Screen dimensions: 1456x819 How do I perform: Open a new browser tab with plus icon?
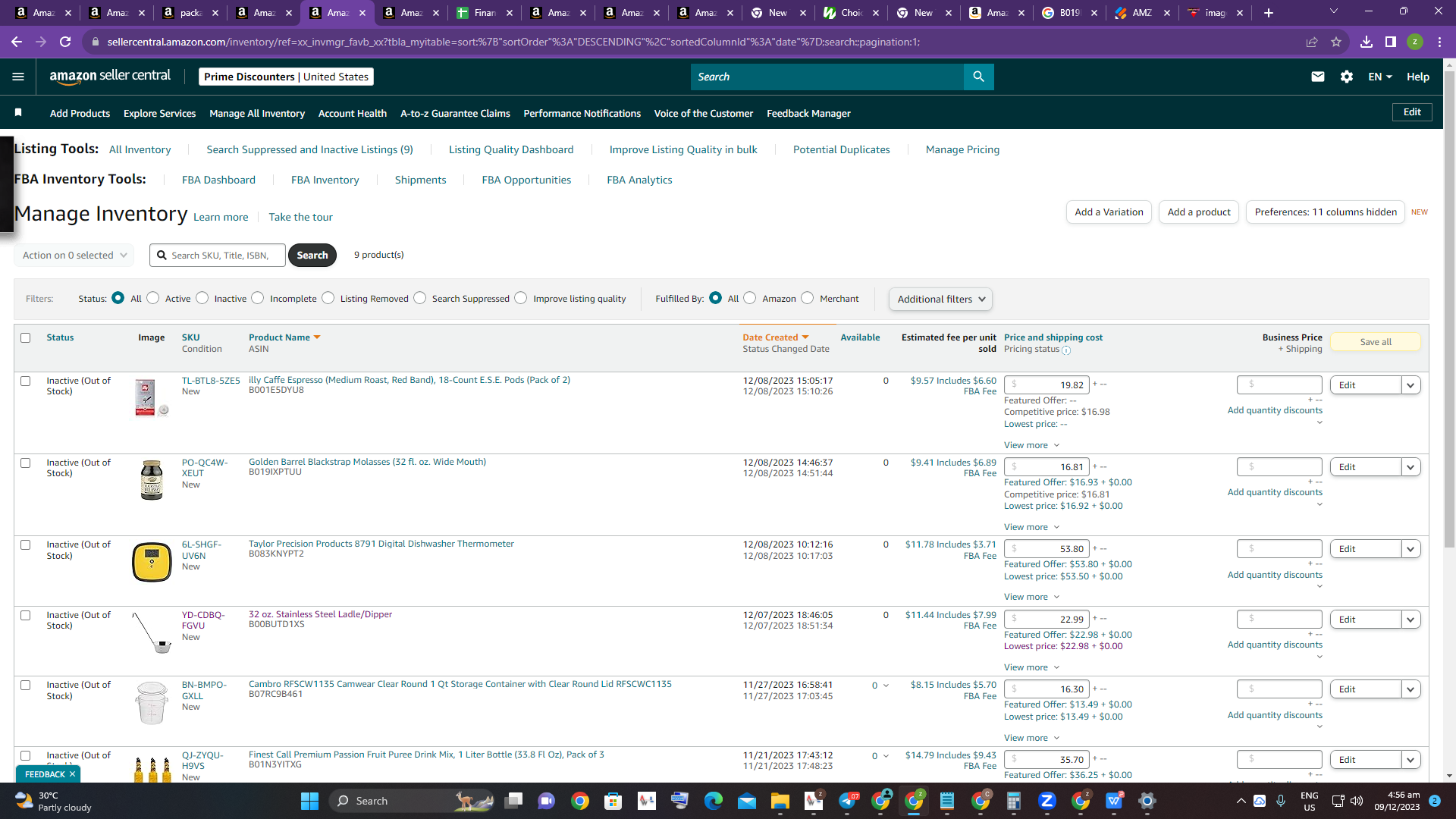click(x=1269, y=13)
